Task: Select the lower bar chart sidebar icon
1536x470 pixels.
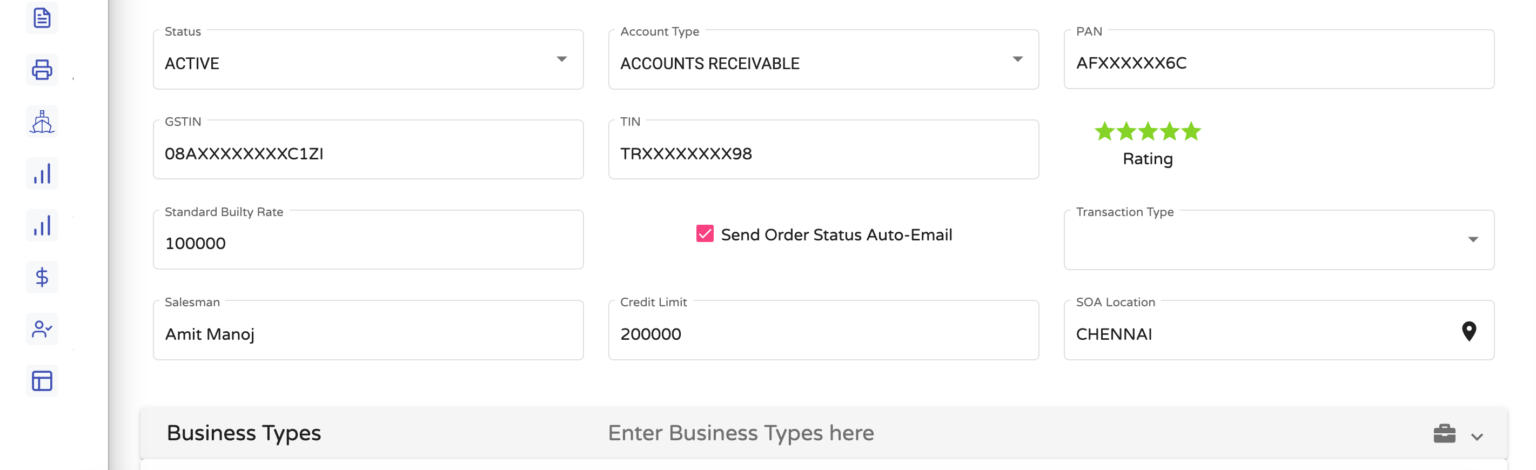Action: pyautogui.click(x=42, y=225)
